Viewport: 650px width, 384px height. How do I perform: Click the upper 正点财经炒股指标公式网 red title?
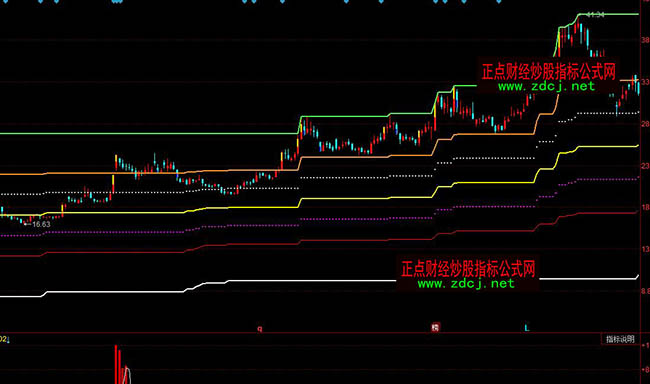point(548,71)
